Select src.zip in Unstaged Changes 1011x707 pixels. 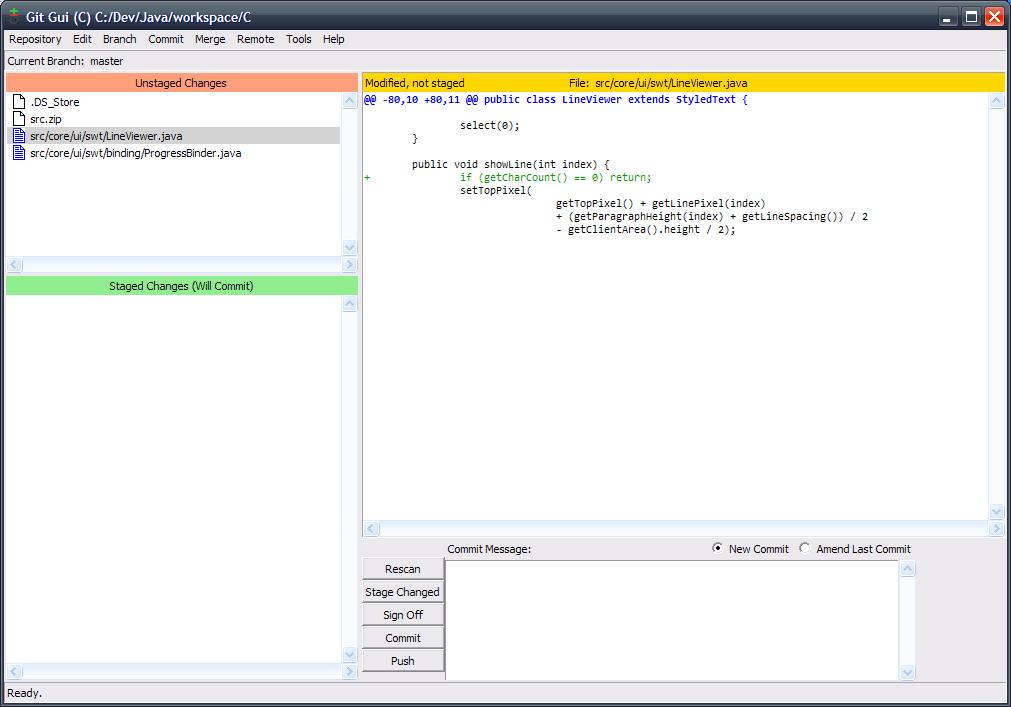[x=46, y=119]
